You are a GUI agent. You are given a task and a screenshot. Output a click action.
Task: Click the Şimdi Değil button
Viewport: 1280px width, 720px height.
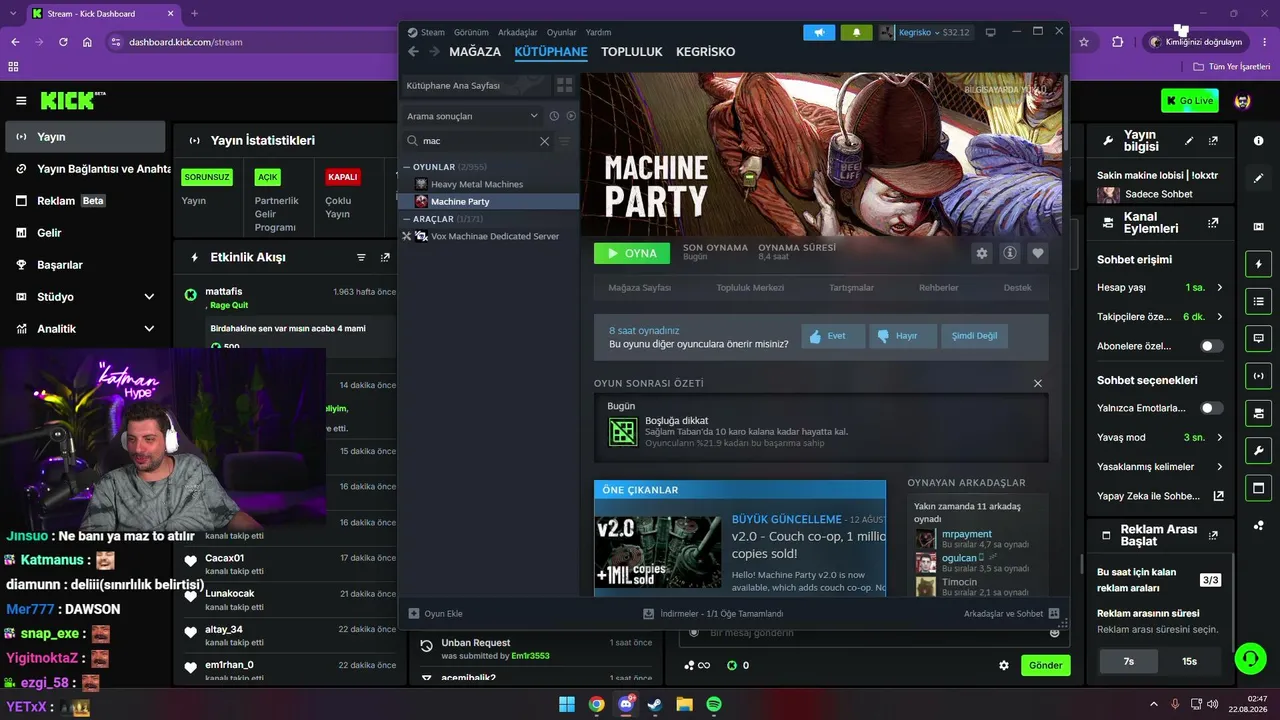click(x=974, y=336)
